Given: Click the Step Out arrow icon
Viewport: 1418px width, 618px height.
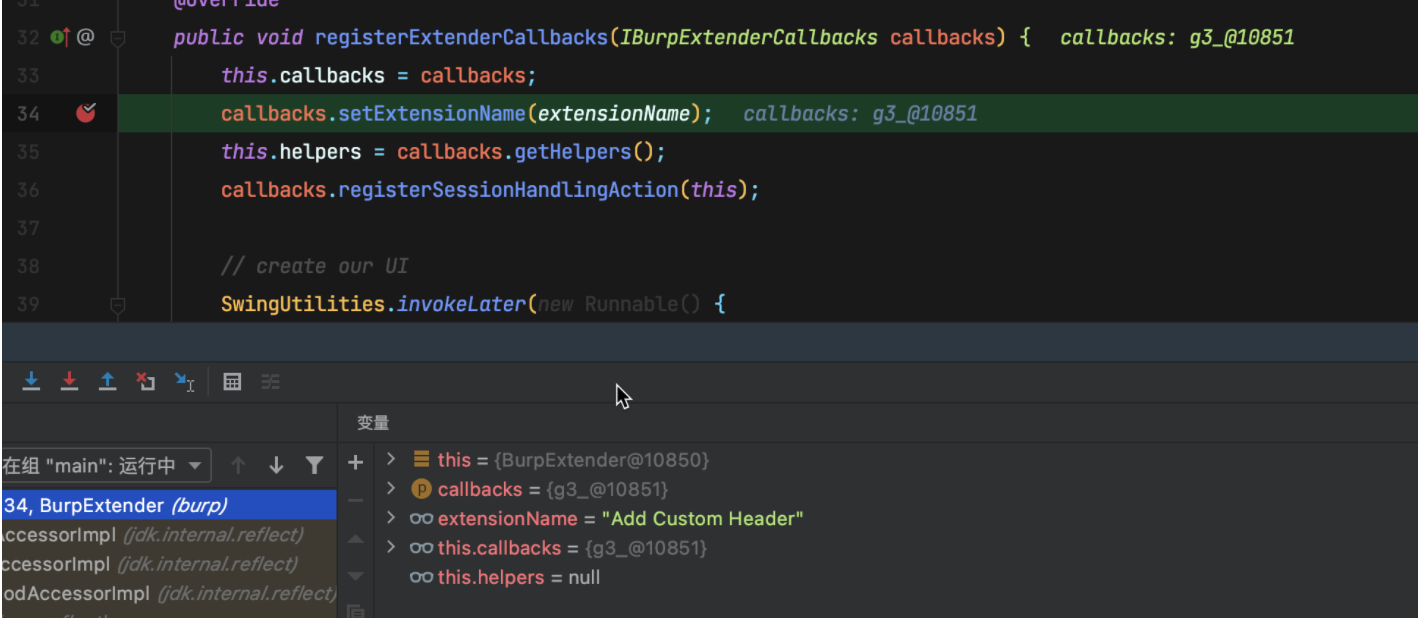Looking at the screenshot, I should [x=107, y=381].
